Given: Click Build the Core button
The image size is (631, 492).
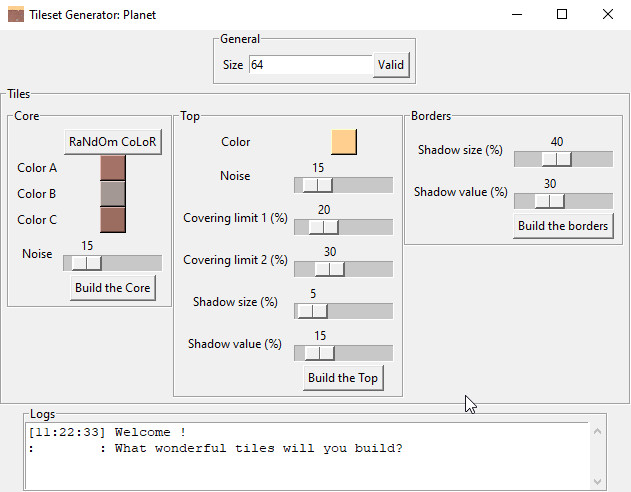Looking at the screenshot, I should (113, 288).
